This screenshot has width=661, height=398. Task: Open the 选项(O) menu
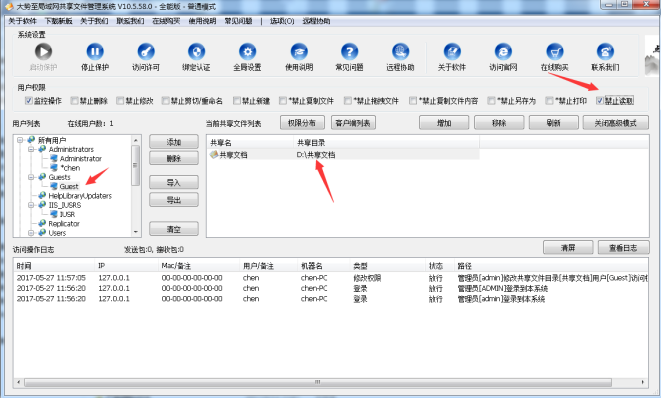click(282, 21)
